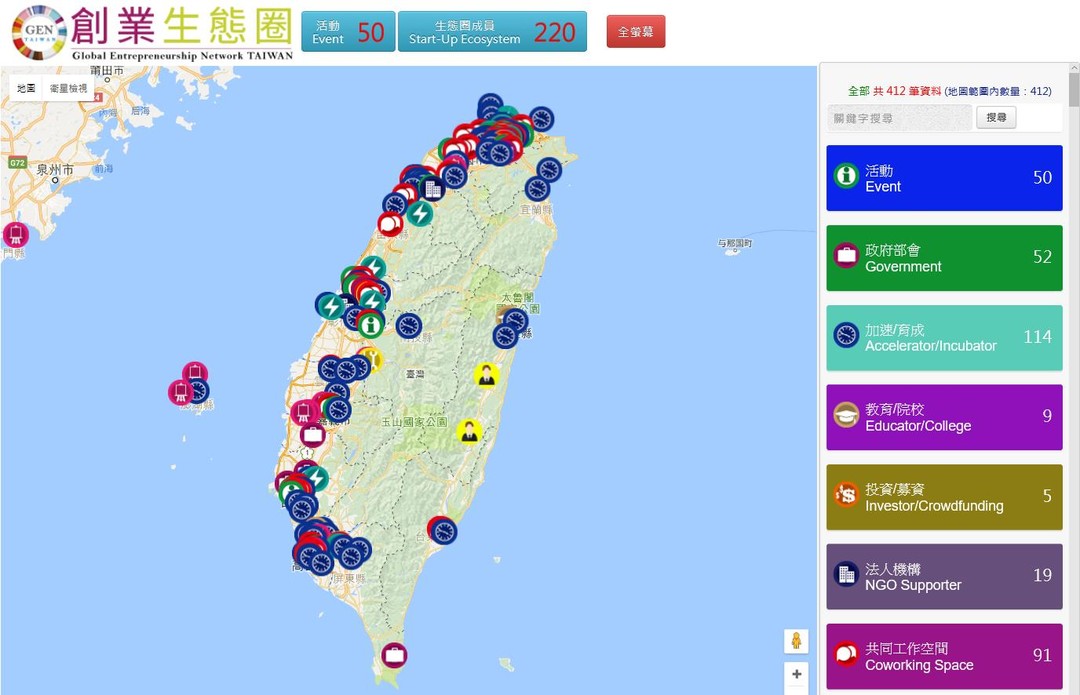Click the building marker near Hsinchu

(x=433, y=188)
